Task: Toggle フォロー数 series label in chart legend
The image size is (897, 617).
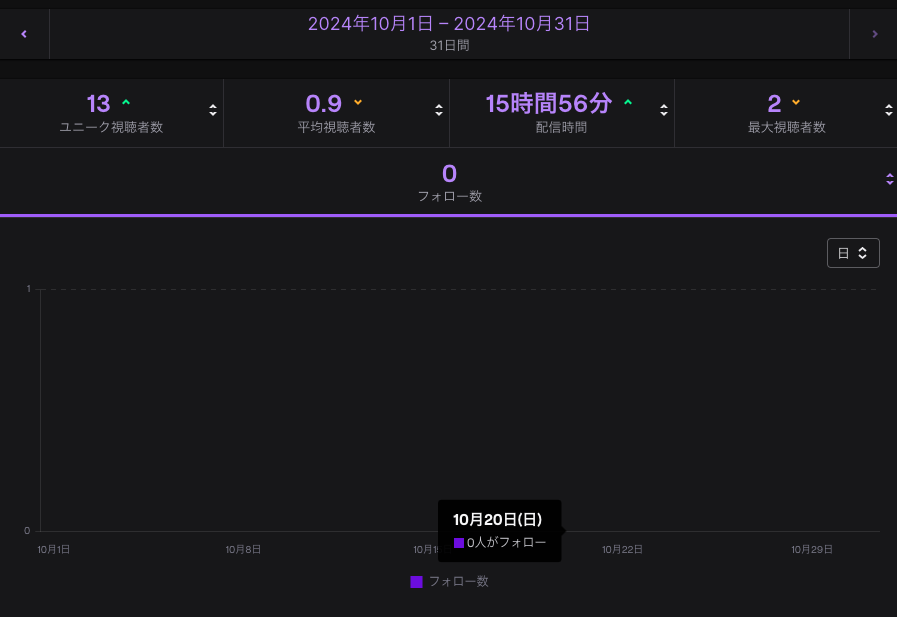Action: pos(458,581)
